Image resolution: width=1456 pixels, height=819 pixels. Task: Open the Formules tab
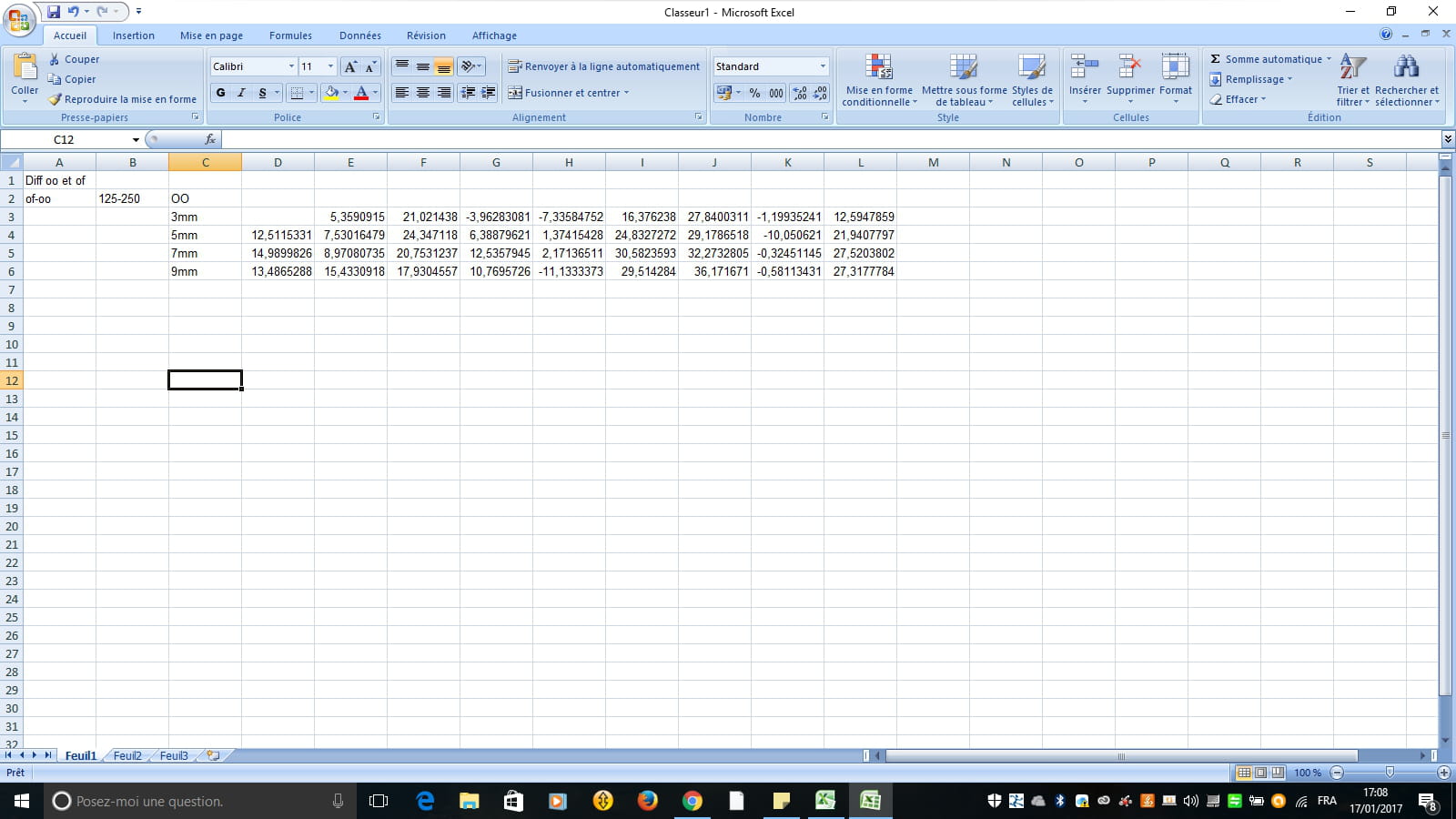[x=290, y=35]
